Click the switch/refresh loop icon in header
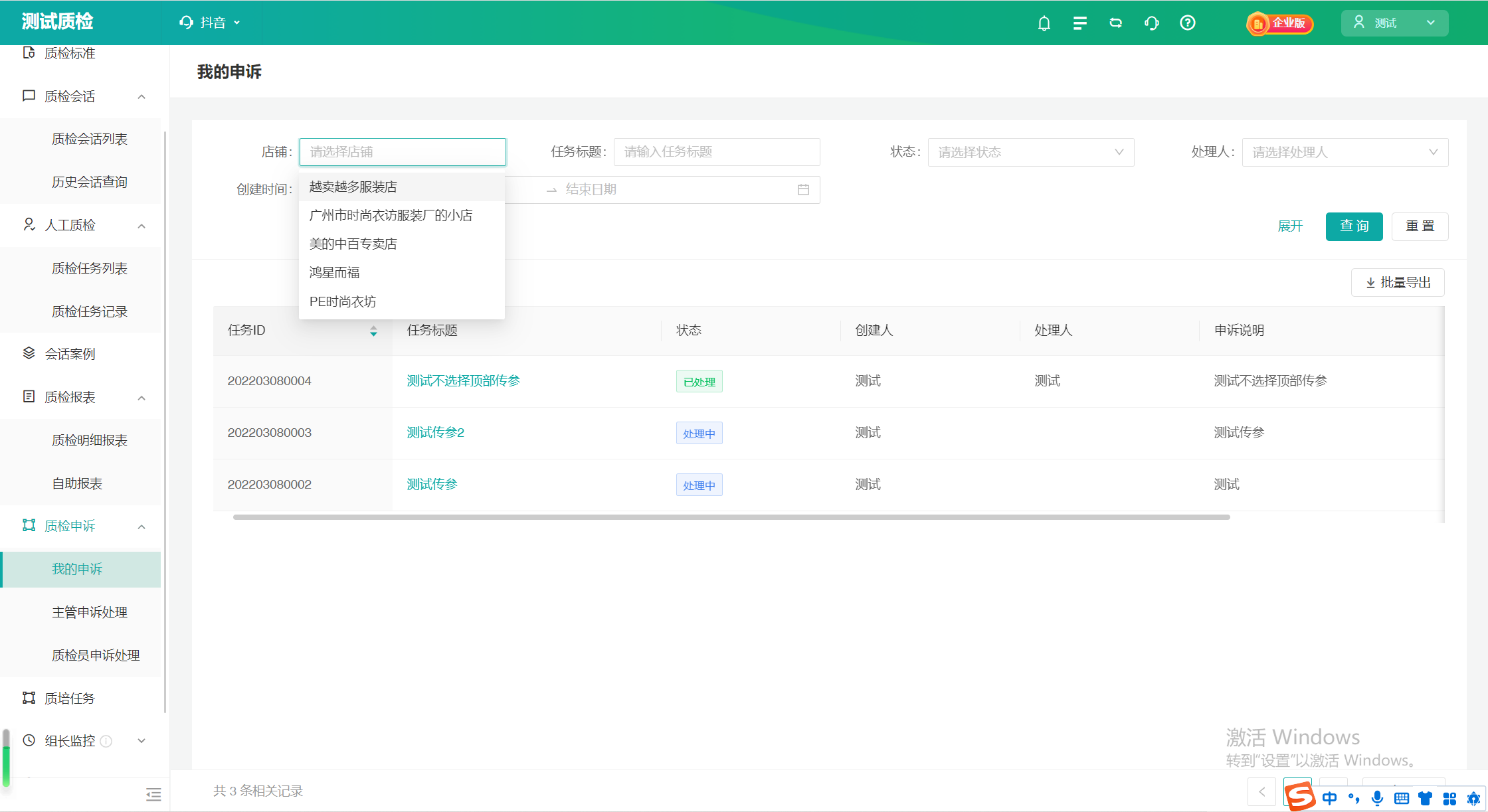Screen dimensions: 1488x812 pyautogui.click(x=1115, y=23)
